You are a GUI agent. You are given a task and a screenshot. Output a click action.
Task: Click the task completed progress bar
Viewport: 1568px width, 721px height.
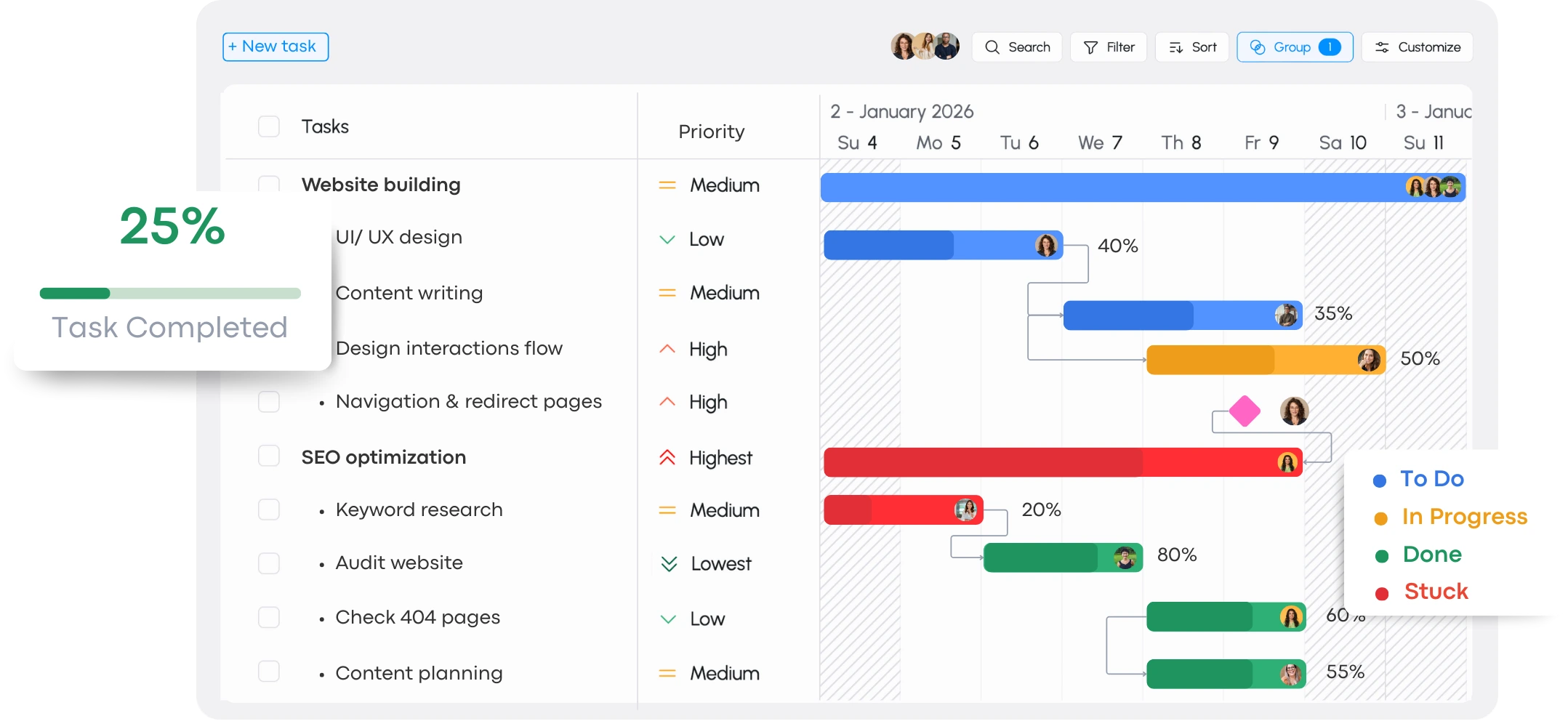[x=170, y=294]
